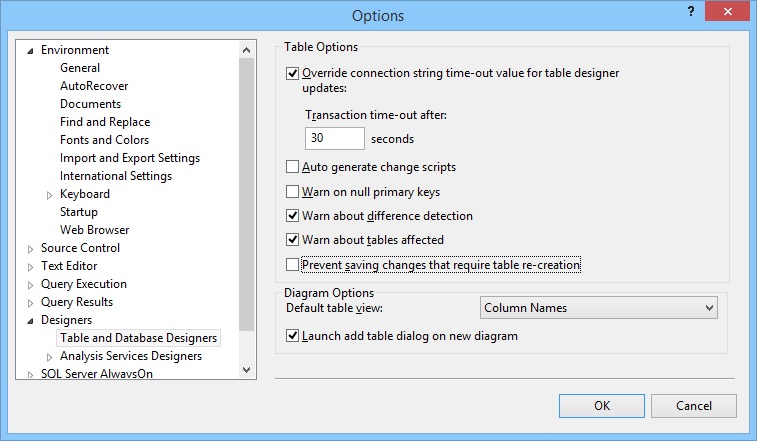Uncheck Override connection string time-out checkbox
The width and height of the screenshot is (757, 441).
click(x=292, y=73)
